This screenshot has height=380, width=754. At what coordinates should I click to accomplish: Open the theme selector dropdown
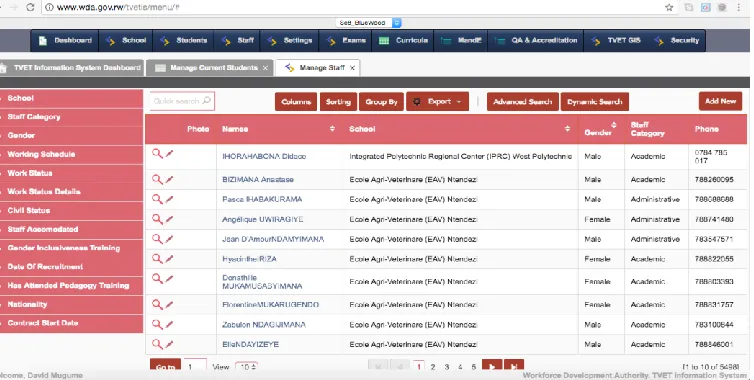point(368,23)
